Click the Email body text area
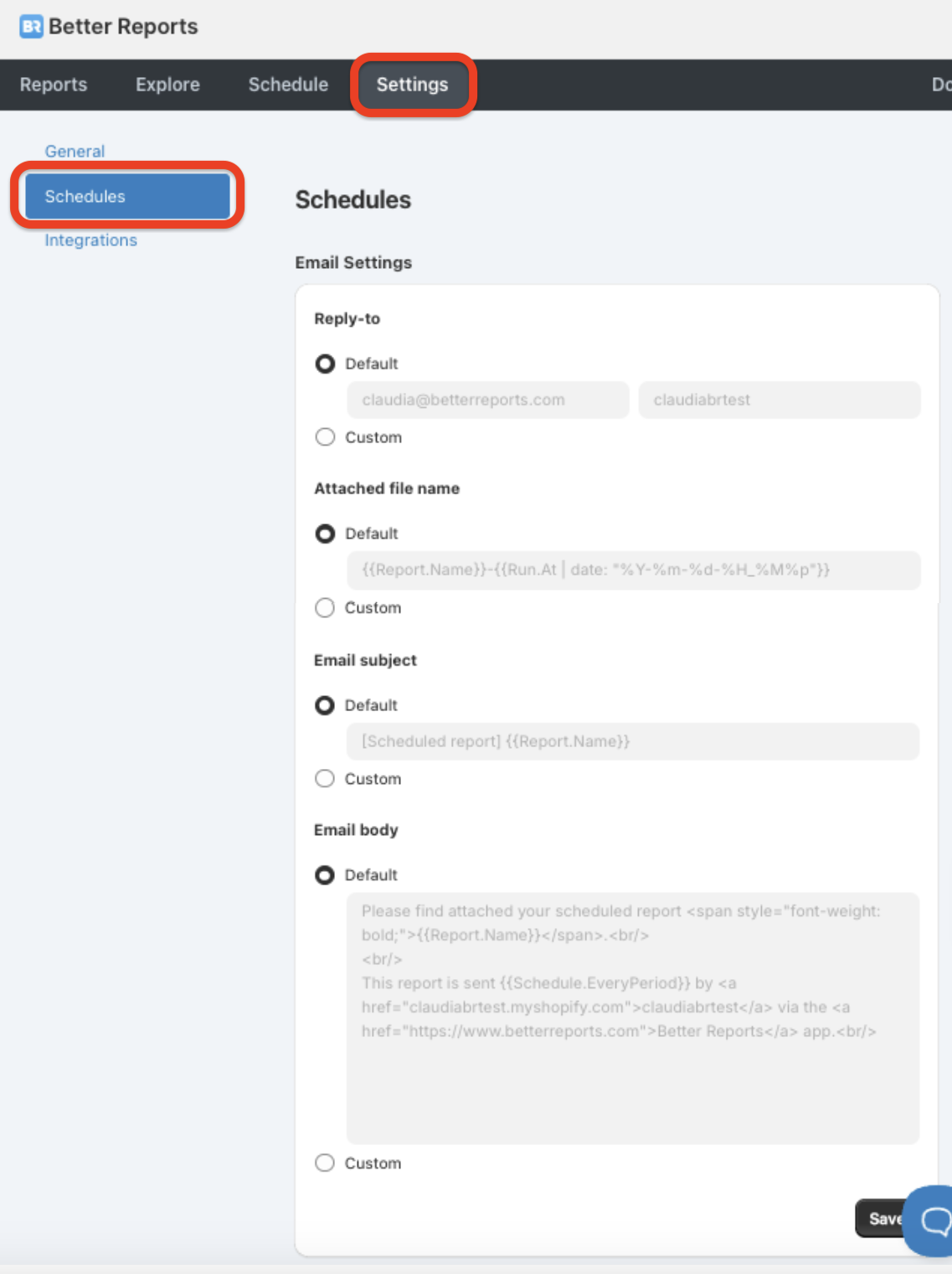Image resolution: width=952 pixels, height=1274 pixels. [x=632, y=1018]
